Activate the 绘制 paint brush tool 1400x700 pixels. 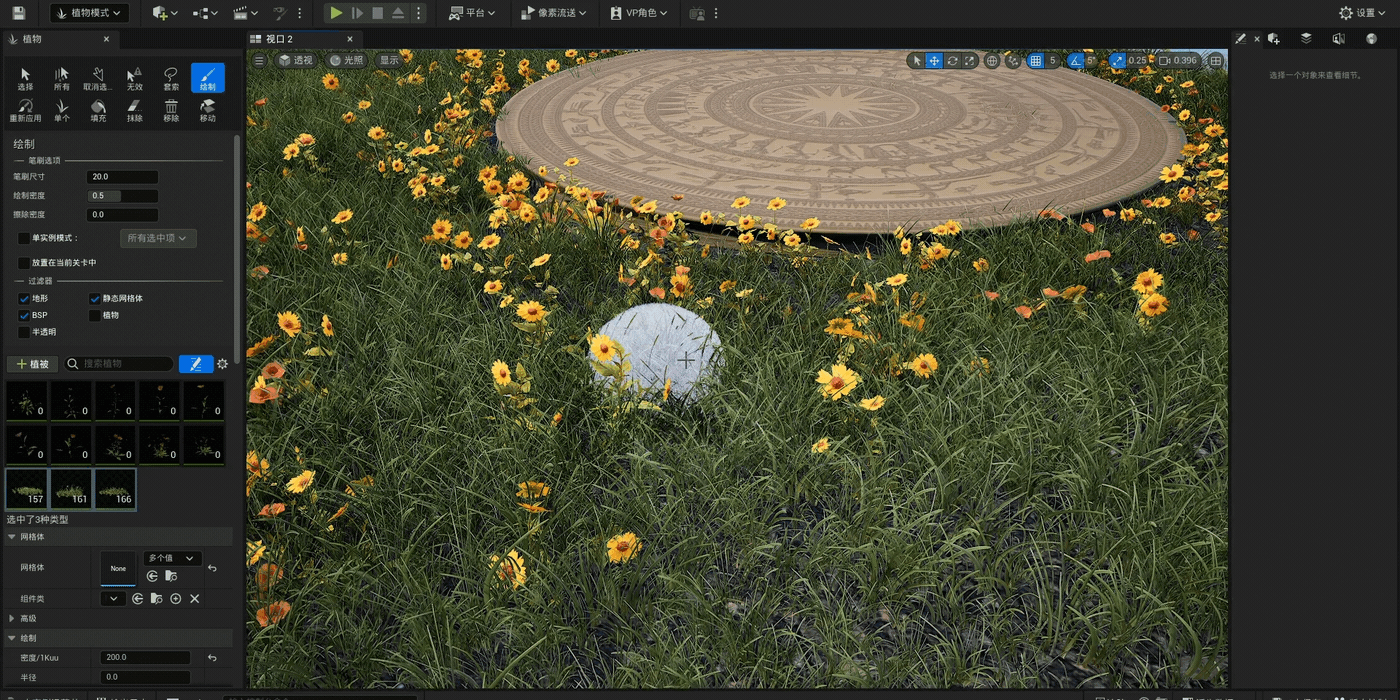(x=208, y=78)
